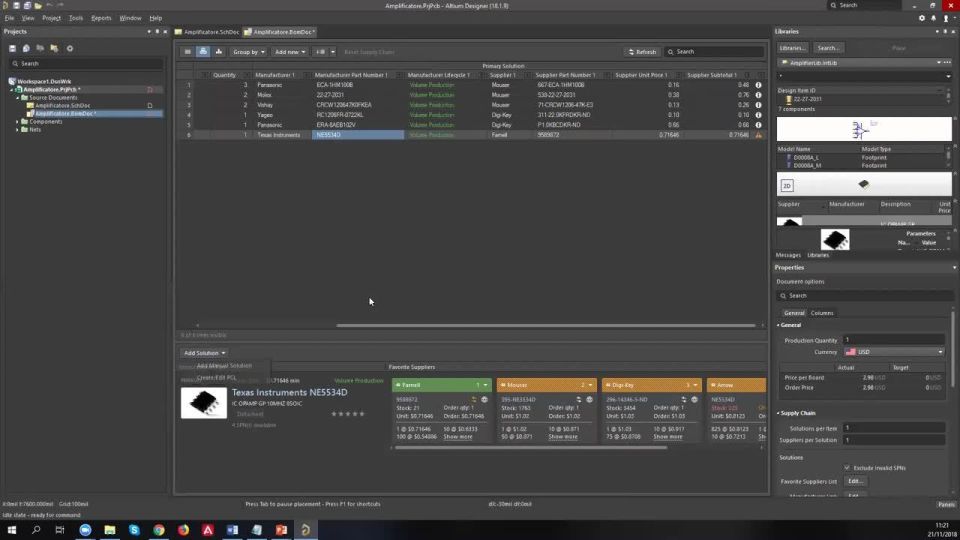Click the BOM Search field
960x540 pixels.
tap(714, 52)
